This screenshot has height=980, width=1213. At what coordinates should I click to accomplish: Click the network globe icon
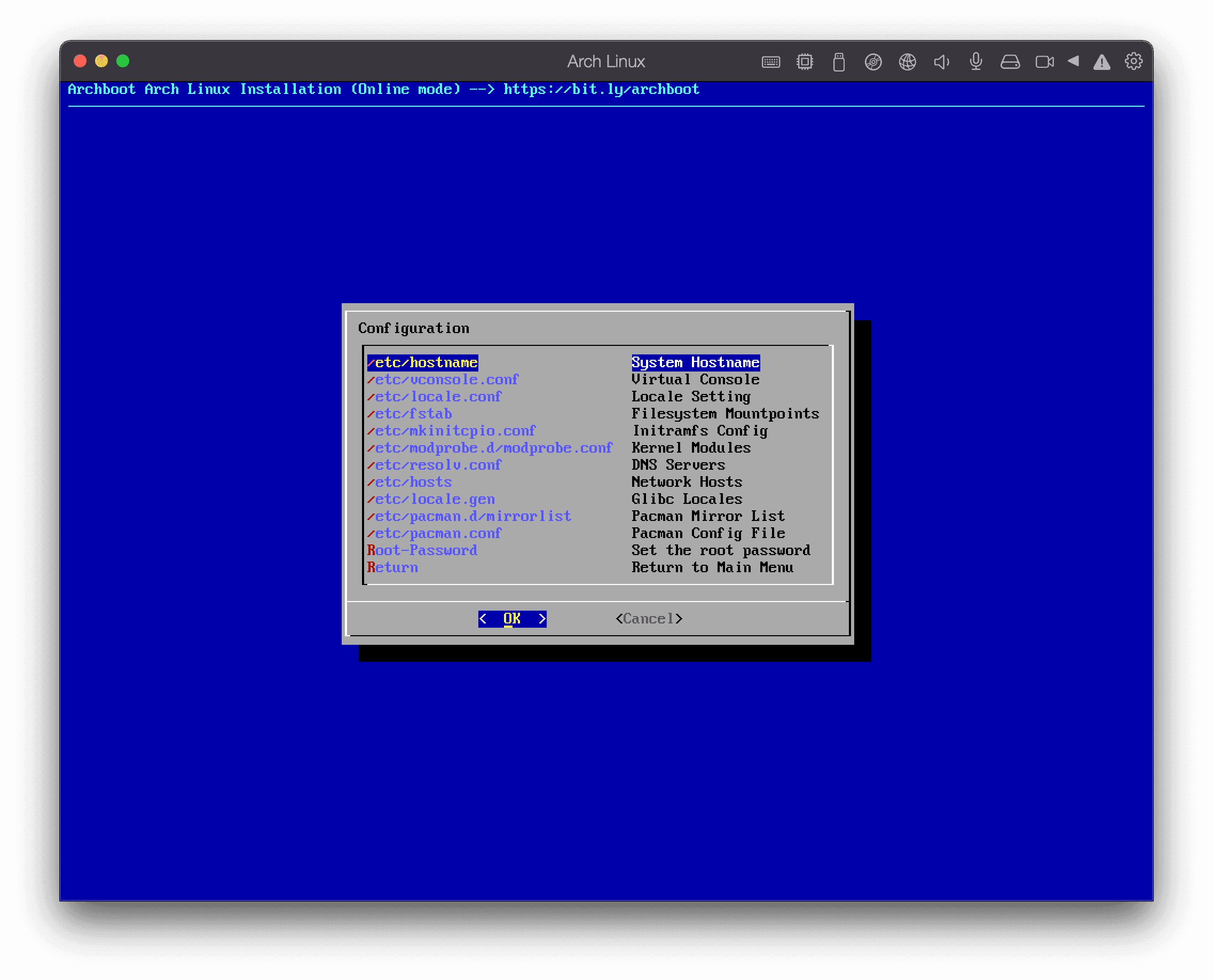(x=908, y=61)
